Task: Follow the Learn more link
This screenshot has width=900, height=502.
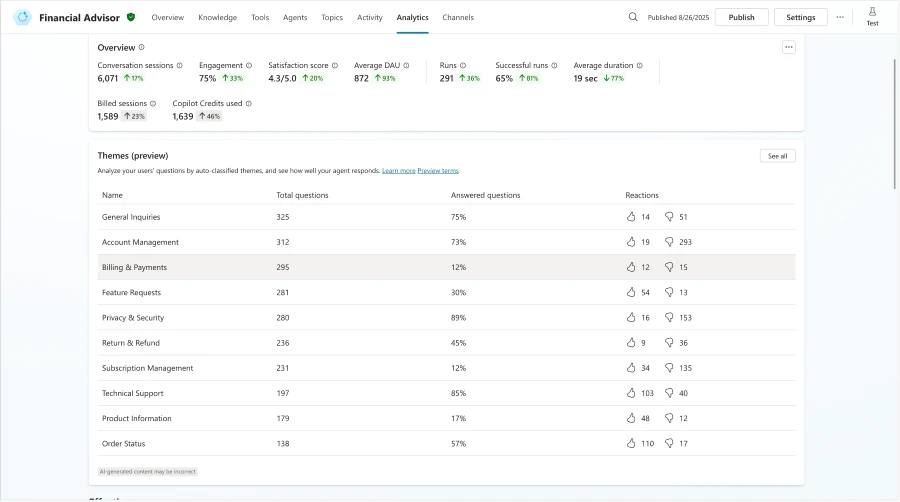Action: pyautogui.click(x=398, y=171)
